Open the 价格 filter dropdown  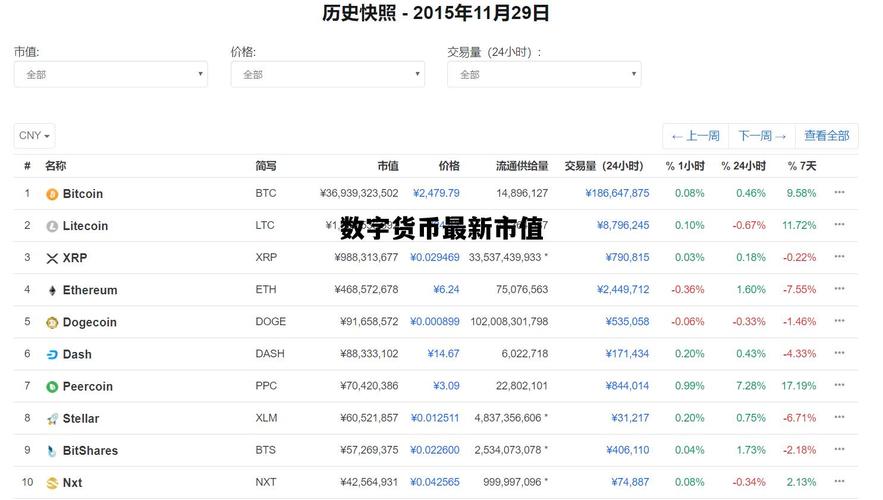click(328, 74)
